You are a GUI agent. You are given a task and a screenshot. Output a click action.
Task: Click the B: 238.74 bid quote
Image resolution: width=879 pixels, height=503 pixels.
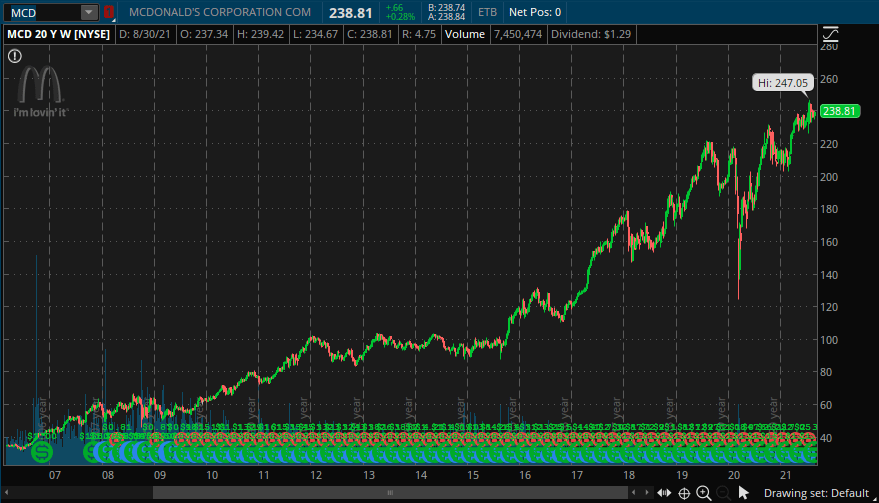coord(446,7)
